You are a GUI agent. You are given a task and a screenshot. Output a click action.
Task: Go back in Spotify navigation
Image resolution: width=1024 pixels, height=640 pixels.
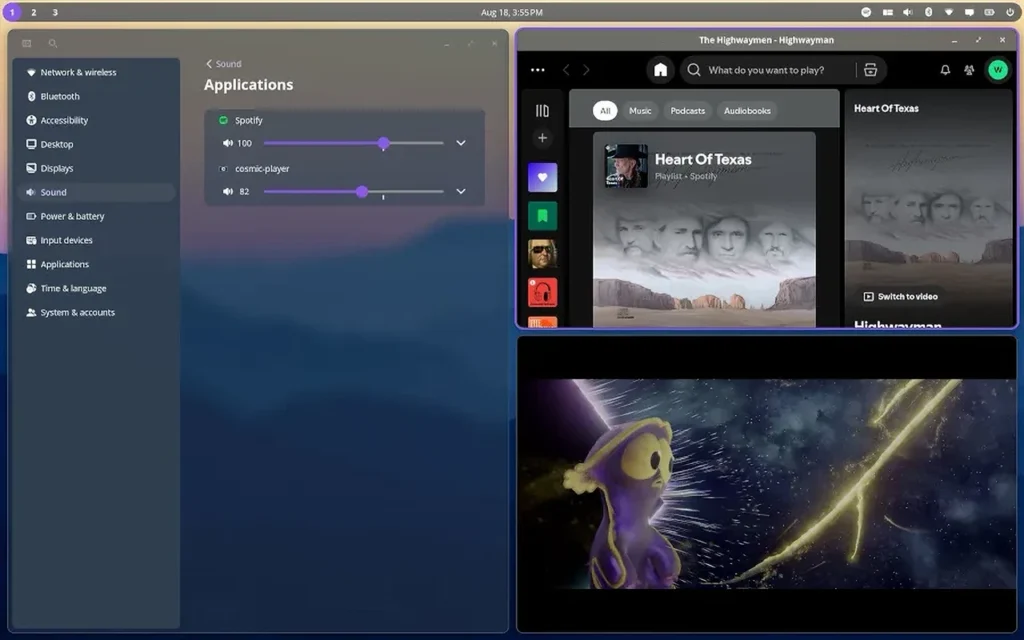[x=566, y=70]
